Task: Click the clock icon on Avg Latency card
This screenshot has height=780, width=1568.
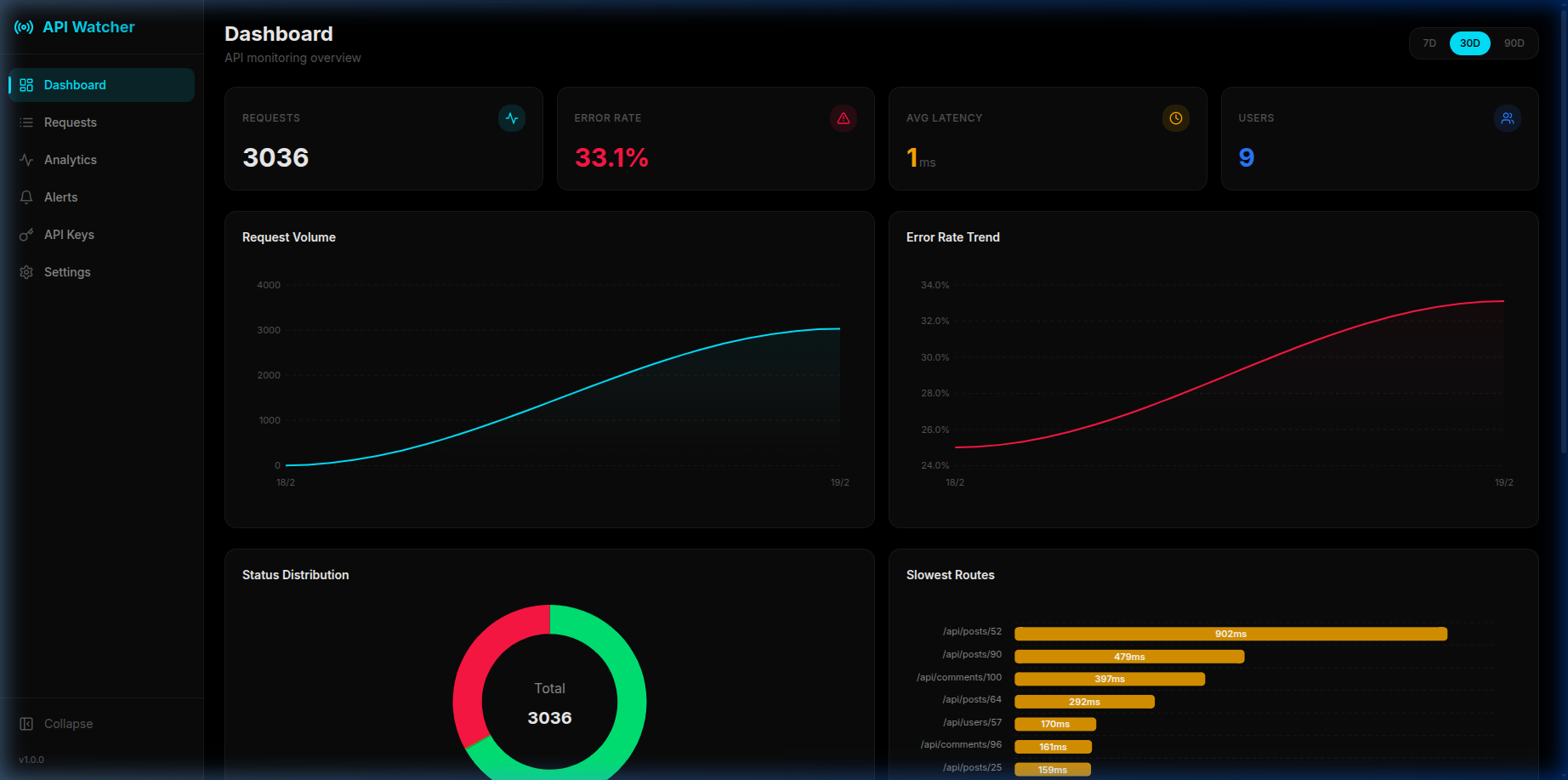Action: click(x=1175, y=118)
